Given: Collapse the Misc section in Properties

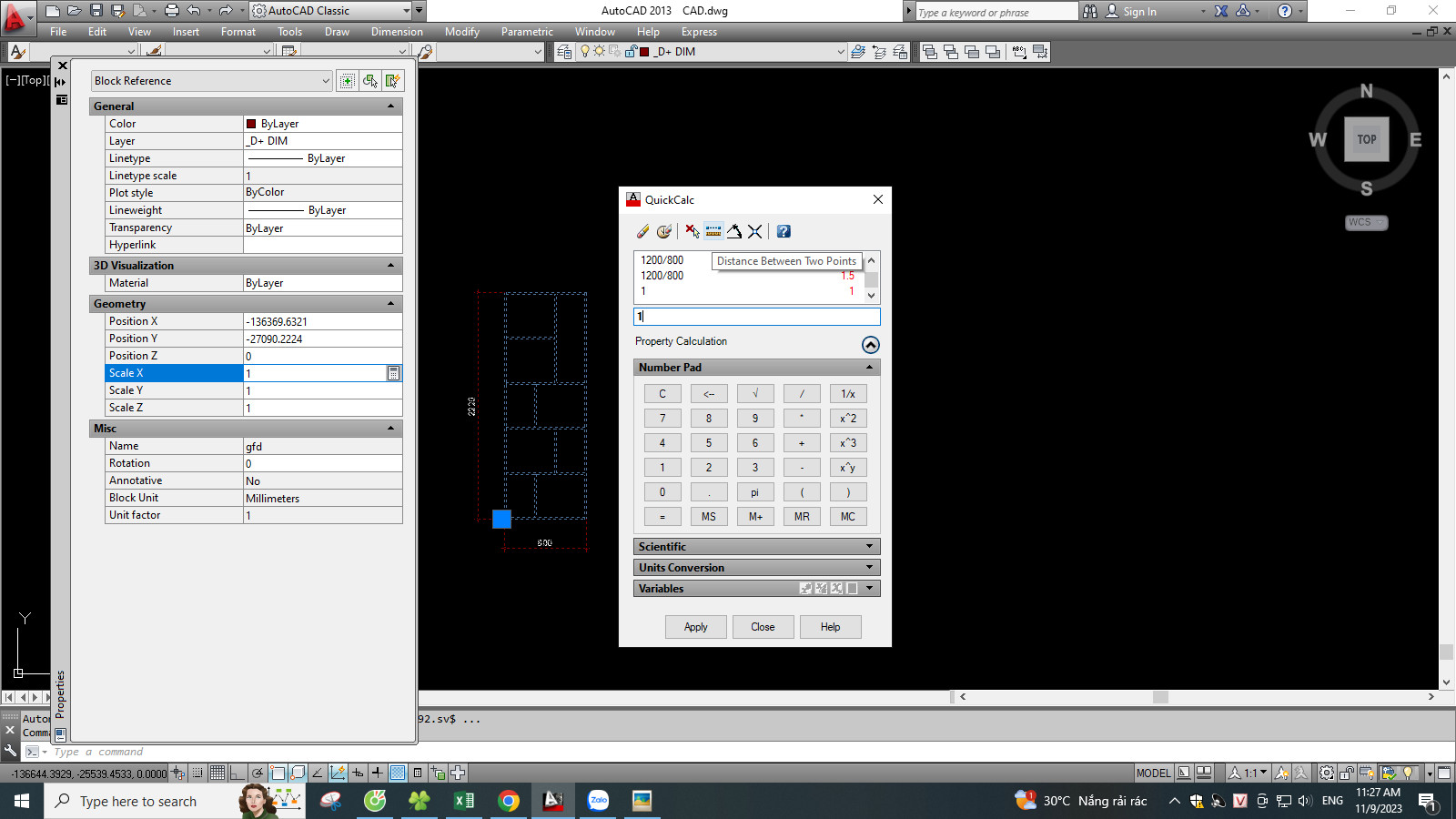Looking at the screenshot, I should 391,429.
